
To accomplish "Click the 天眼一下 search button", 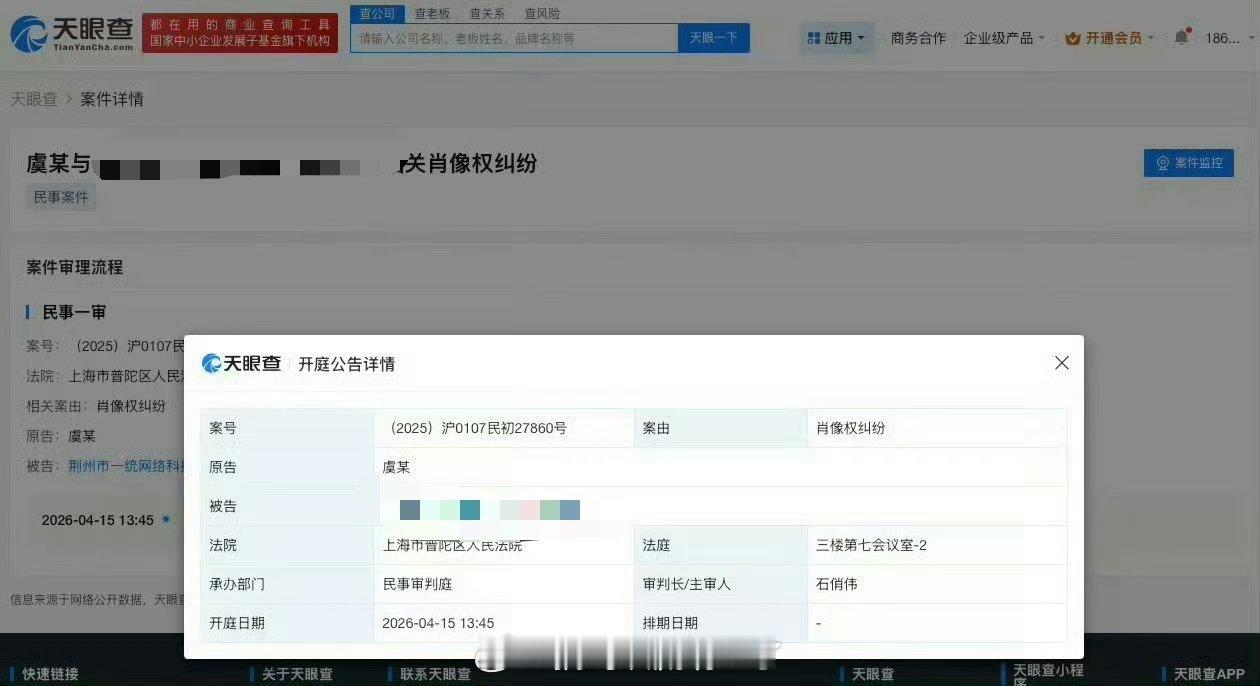I will [x=714, y=38].
